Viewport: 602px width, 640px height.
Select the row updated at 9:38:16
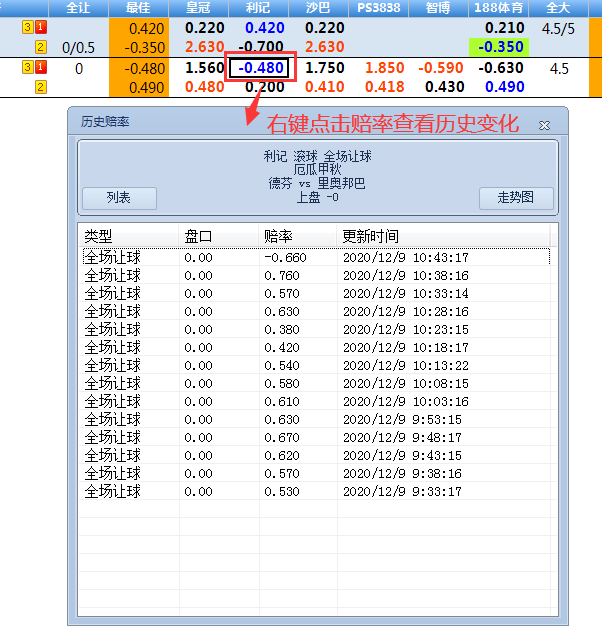click(316, 473)
